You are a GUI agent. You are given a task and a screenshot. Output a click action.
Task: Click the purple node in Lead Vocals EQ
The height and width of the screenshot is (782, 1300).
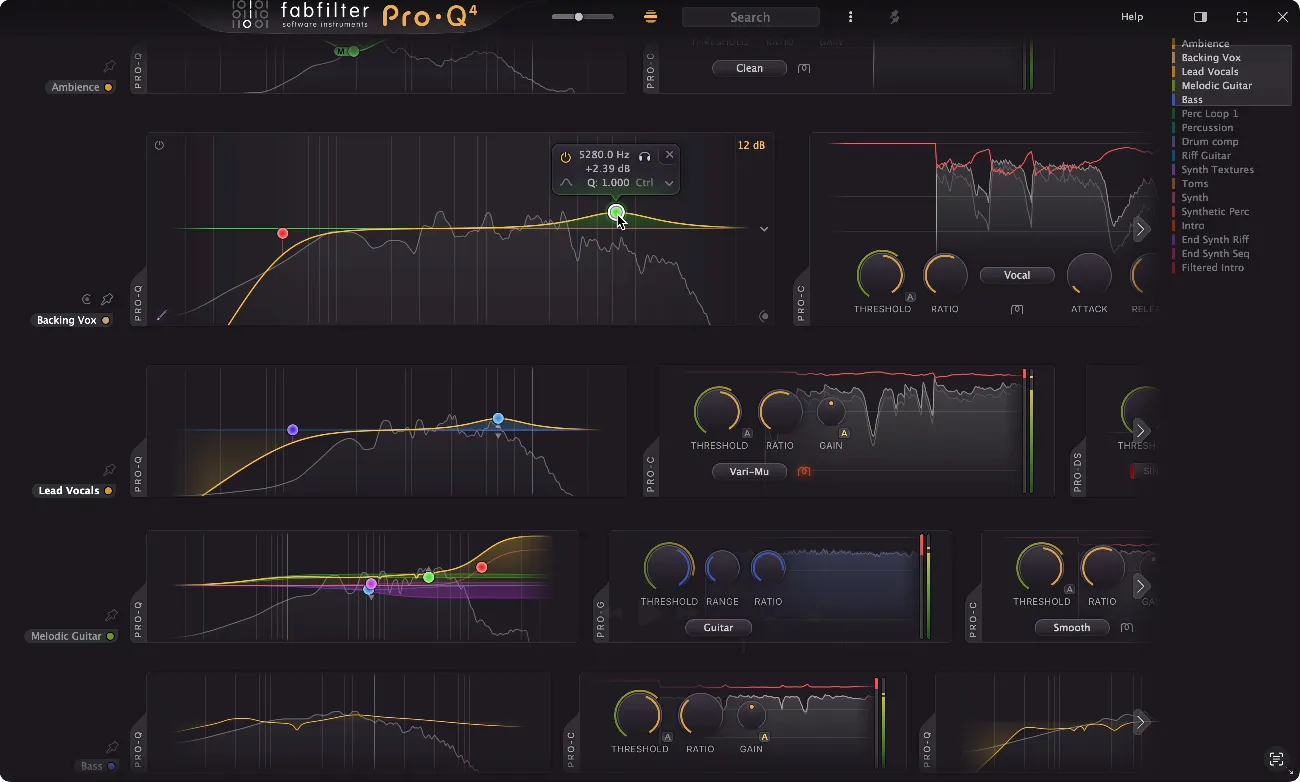pyautogui.click(x=293, y=430)
